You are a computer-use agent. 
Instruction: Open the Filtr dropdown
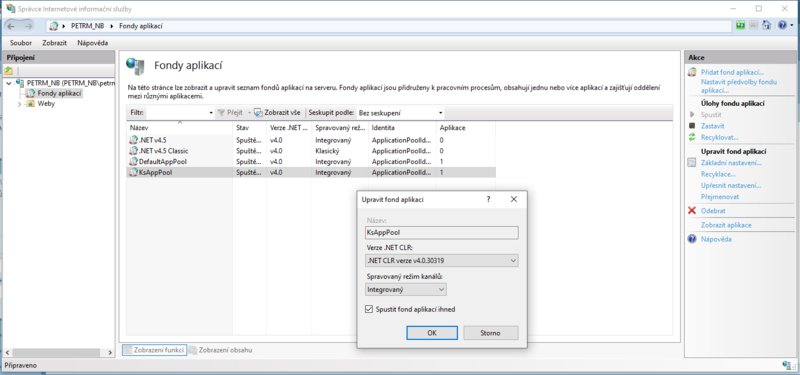coord(211,113)
